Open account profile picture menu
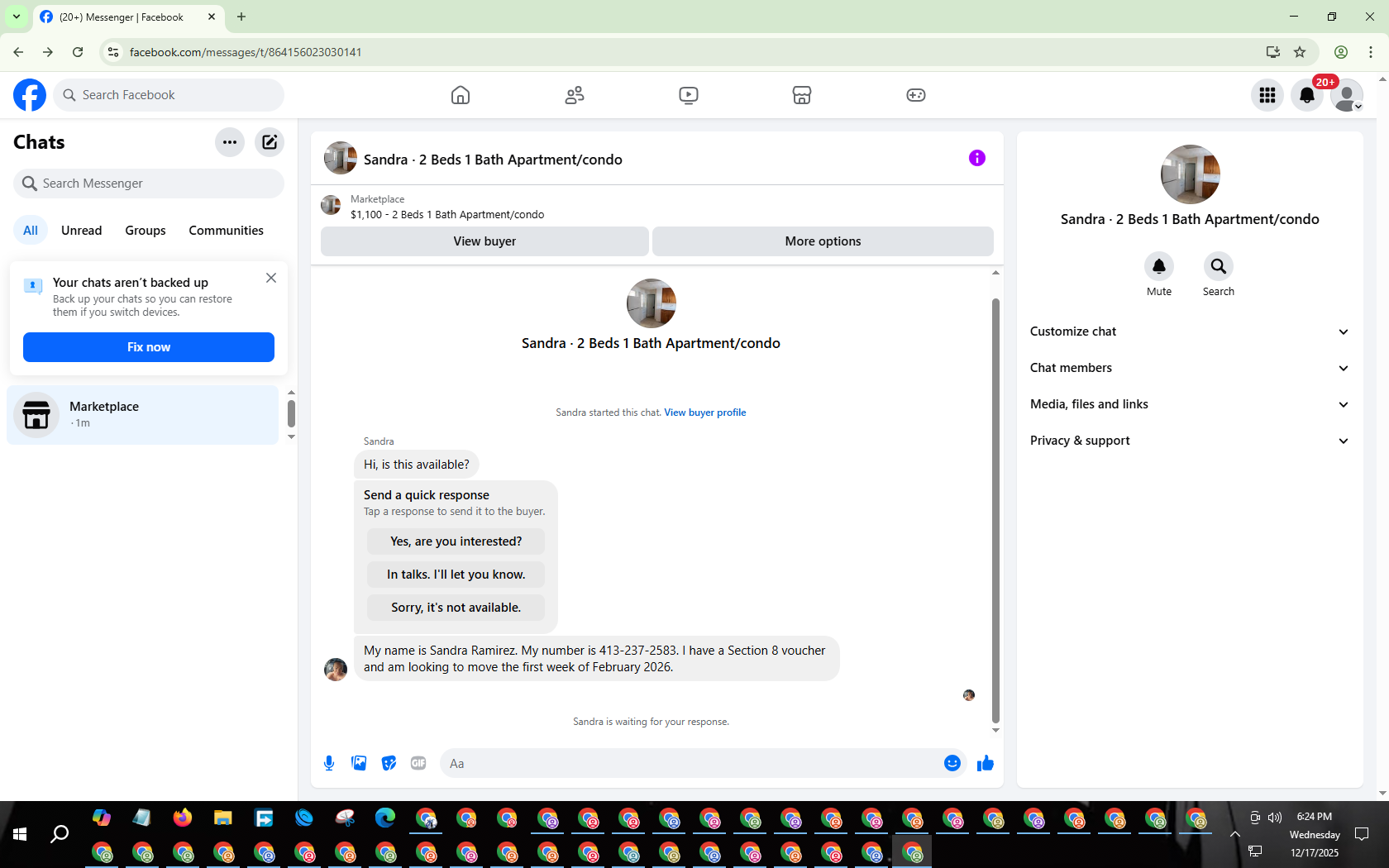The height and width of the screenshot is (868, 1389). point(1347,95)
